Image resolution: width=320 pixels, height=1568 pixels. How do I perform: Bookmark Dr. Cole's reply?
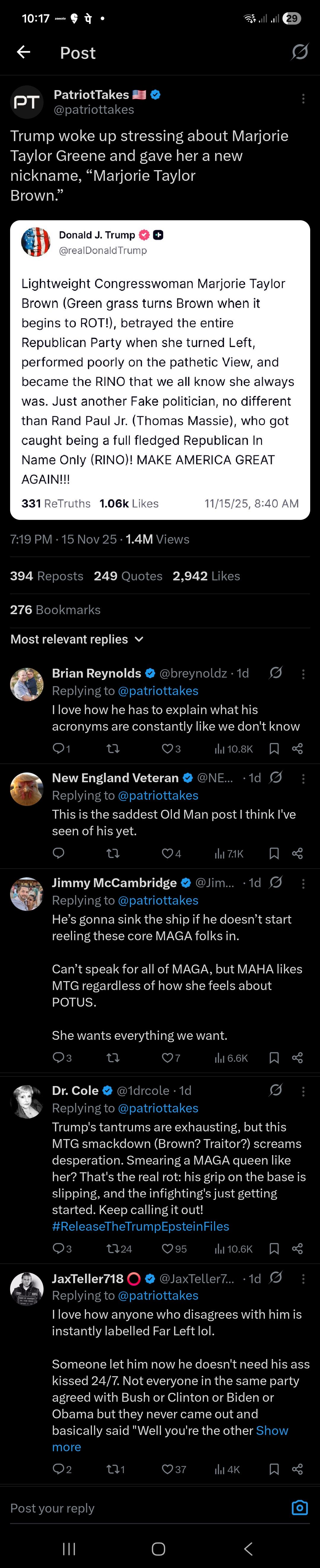point(274,1249)
